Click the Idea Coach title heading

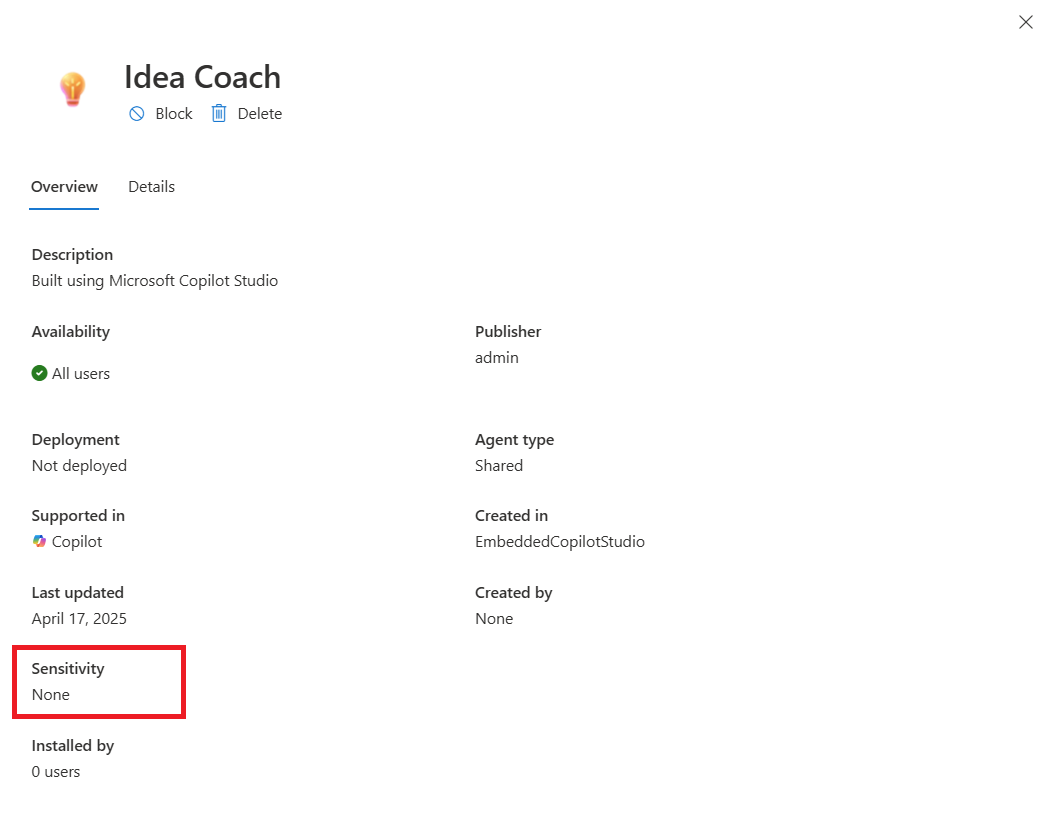pyautogui.click(x=202, y=77)
